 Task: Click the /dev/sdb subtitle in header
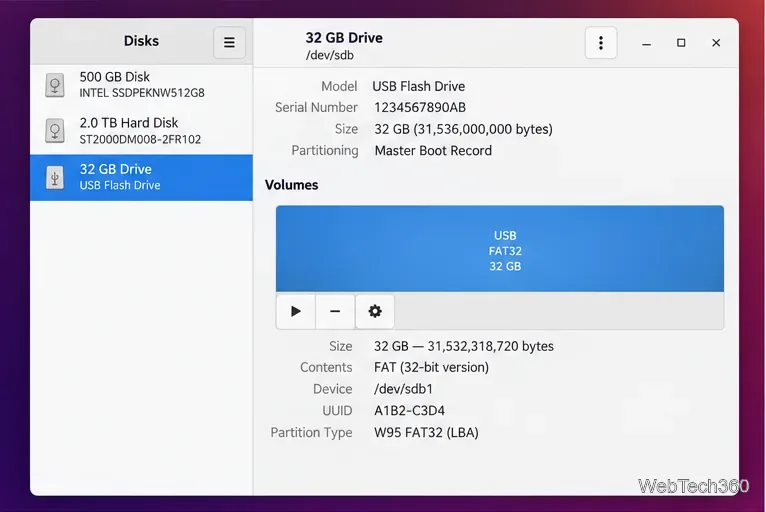click(x=330, y=55)
